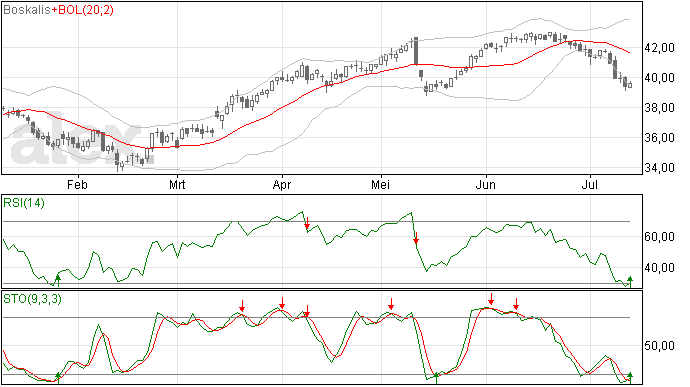The height and width of the screenshot is (387, 690).
Task: Click the 40,00 RSI axis value
Action: (659, 268)
